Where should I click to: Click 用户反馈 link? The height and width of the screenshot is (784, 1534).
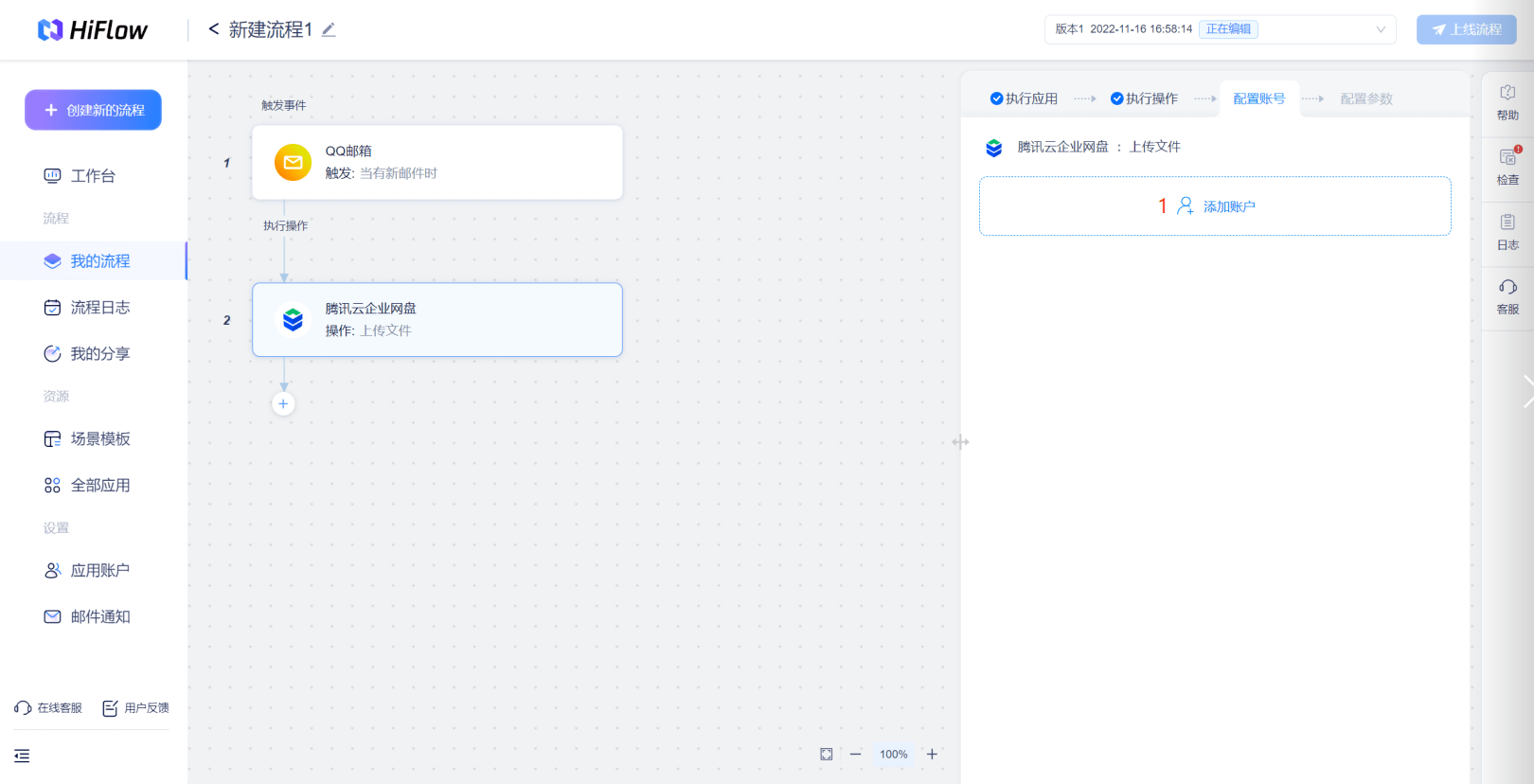pos(135,708)
